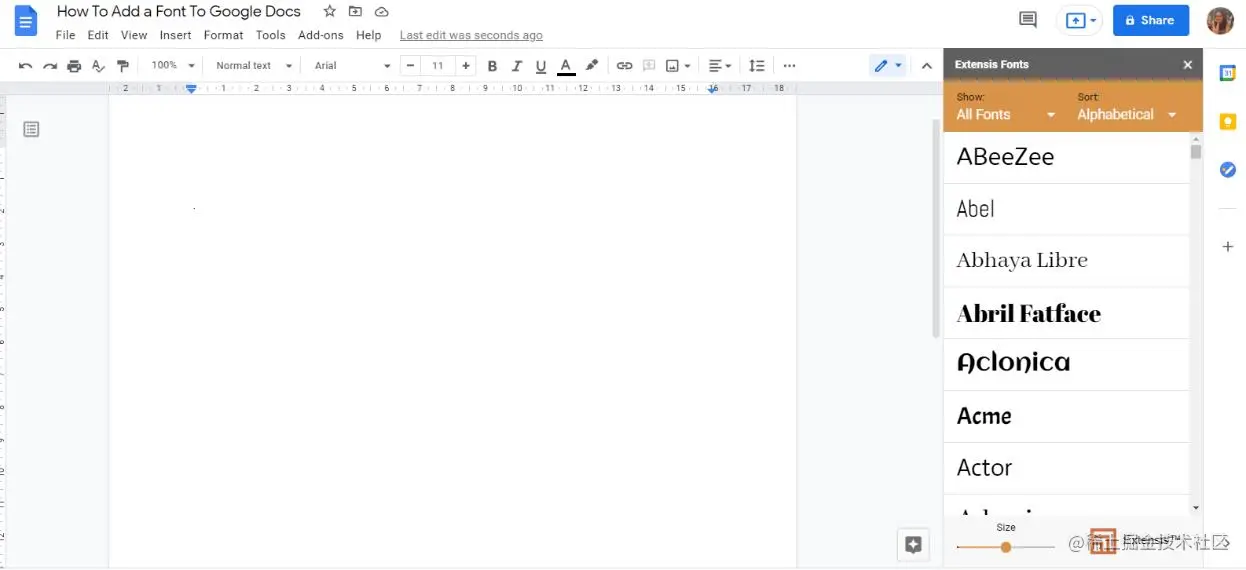Image resolution: width=1246 pixels, height=570 pixels.
Task: Select the Abril Fatface font
Action: (x=1066, y=313)
